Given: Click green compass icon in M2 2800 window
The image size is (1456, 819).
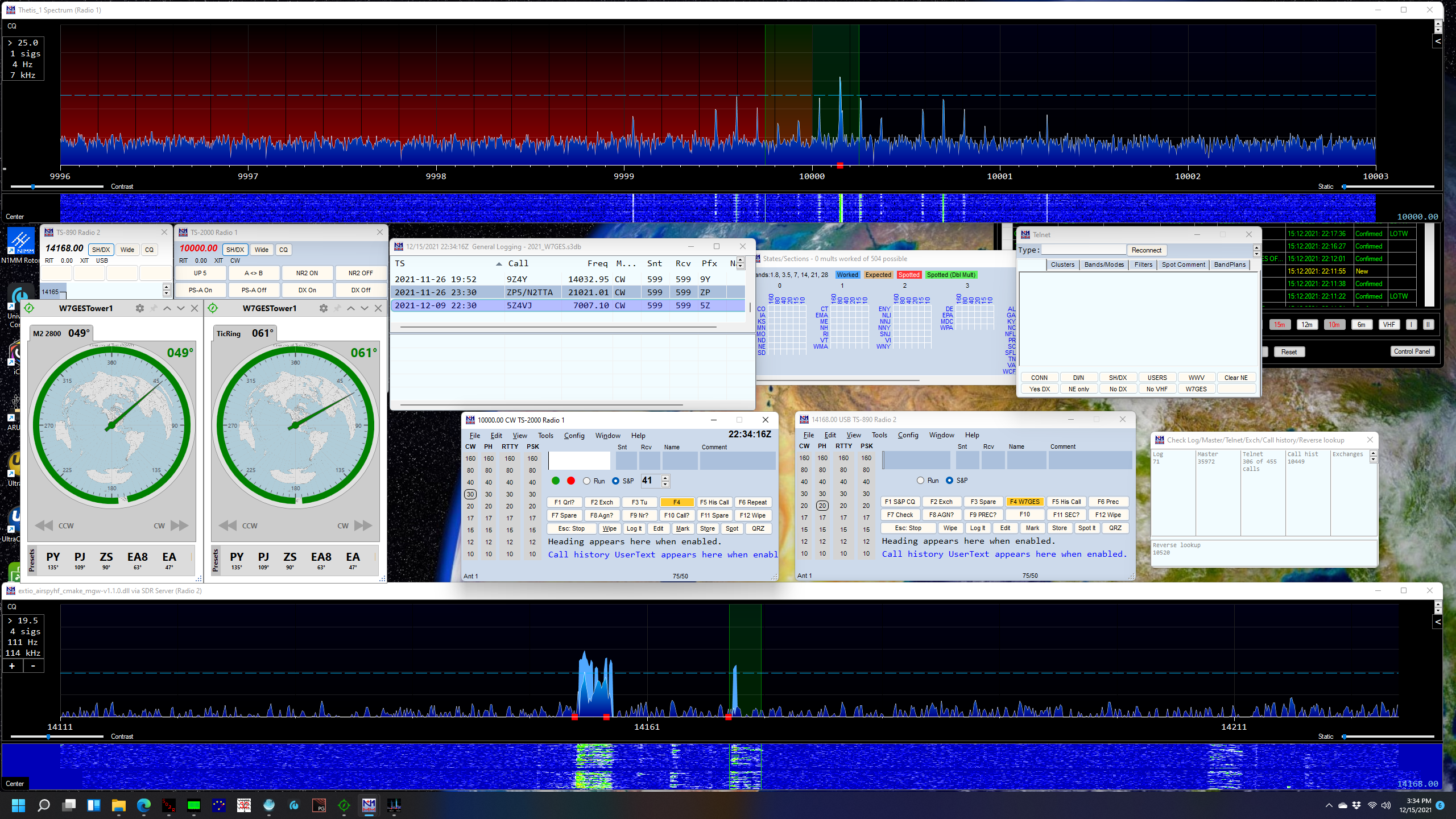Looking at the screenshot, I should [x=29, y=308].
